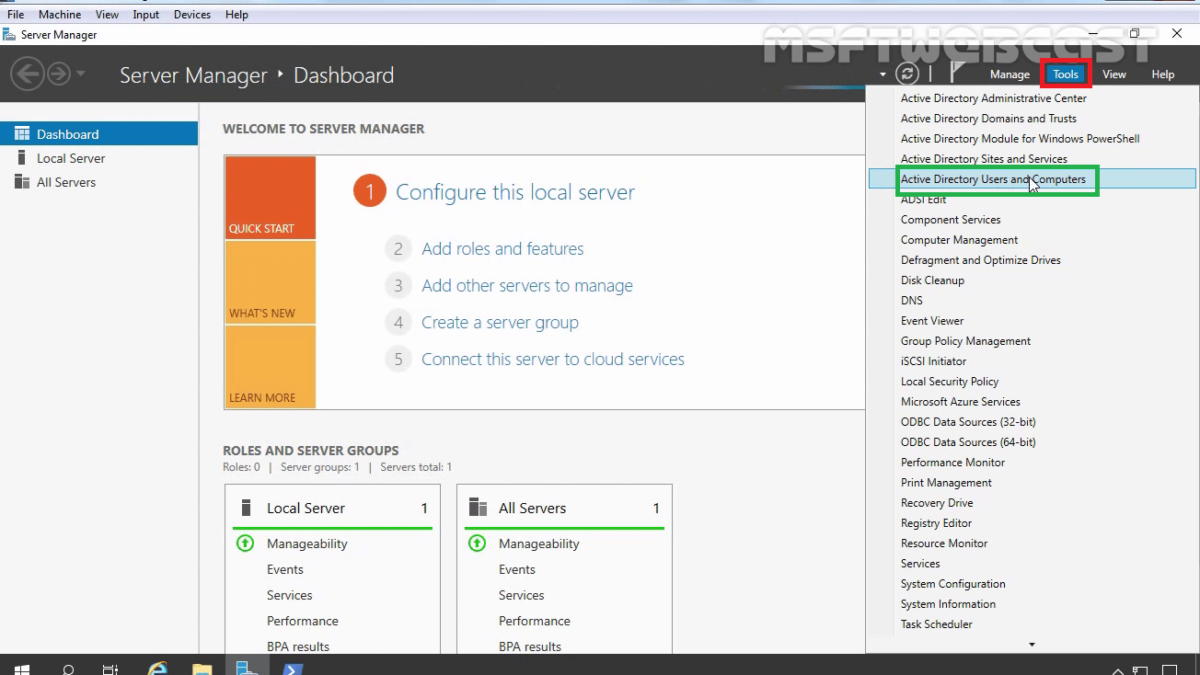
Task: Open Resource Monitor
Action: pos(1031,543)
